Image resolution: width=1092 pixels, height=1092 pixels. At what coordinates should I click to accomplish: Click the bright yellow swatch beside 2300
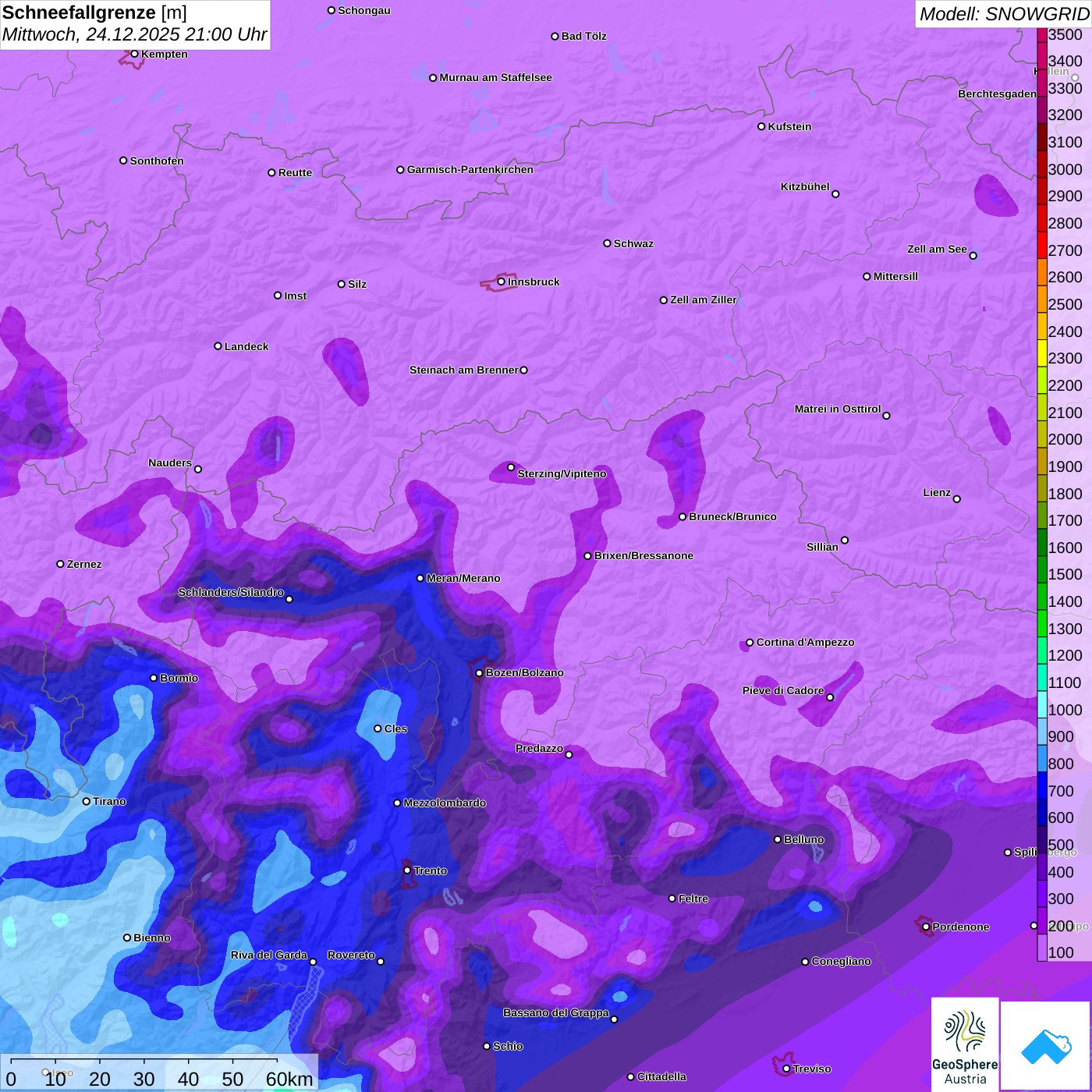pyautogui.click(x=1042, y=353)
